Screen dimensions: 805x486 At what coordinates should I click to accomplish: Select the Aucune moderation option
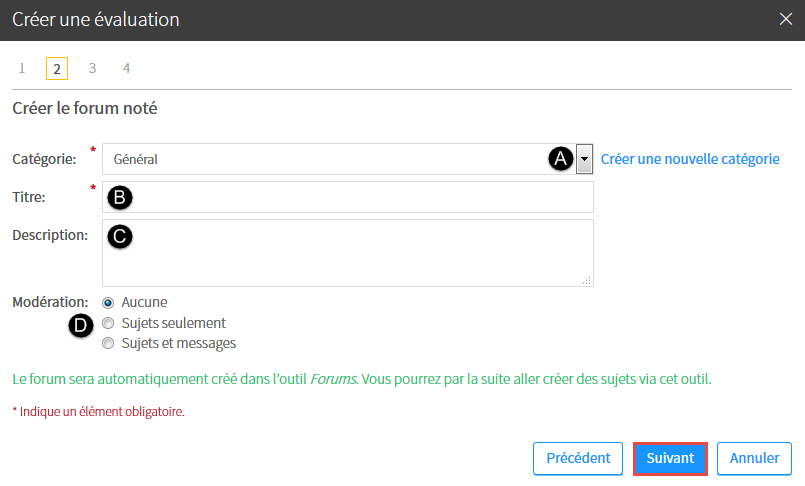coord(108,303)
